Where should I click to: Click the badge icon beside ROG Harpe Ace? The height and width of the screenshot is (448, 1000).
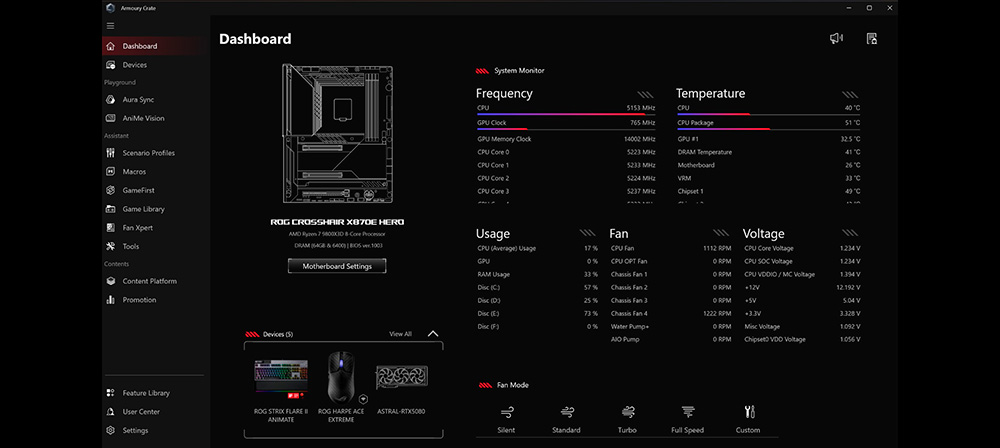click(363, 399)
